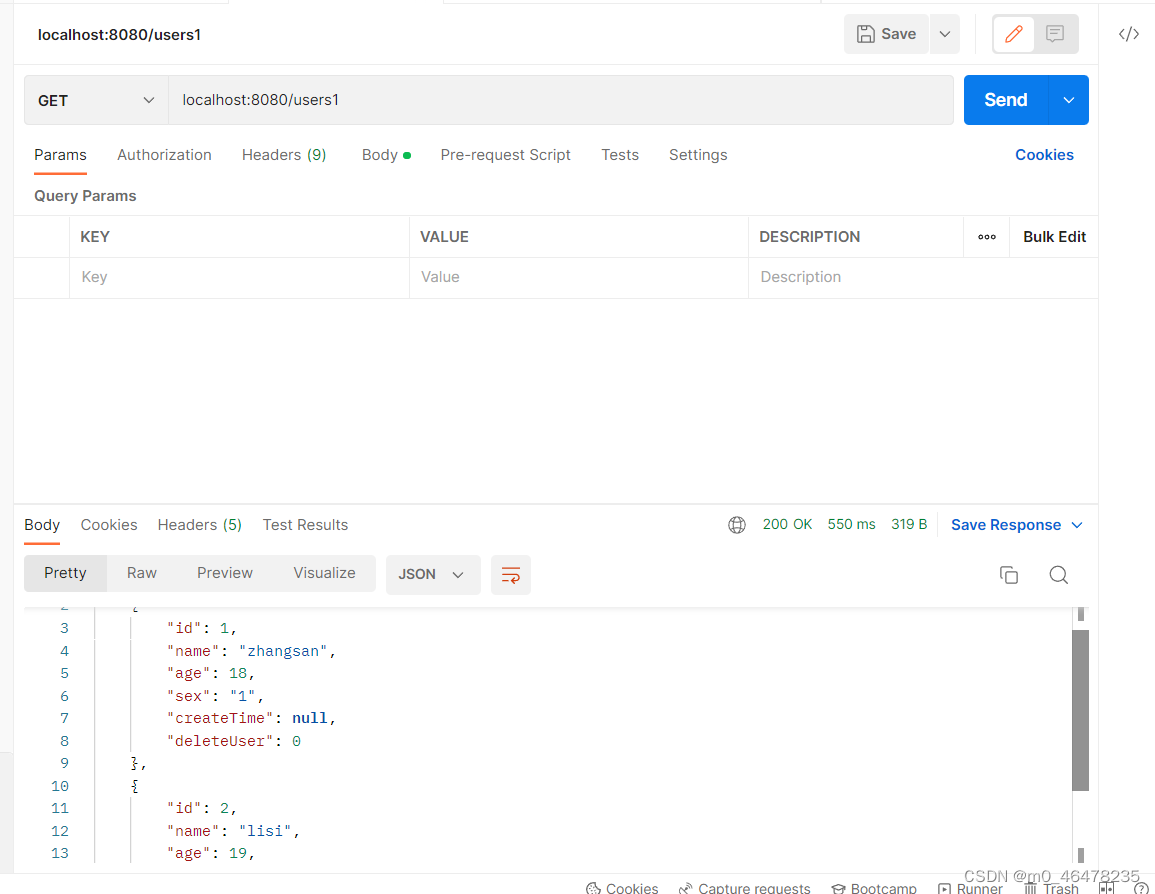1155x894 pixels.
Task: Click the request edit pencil icon
Action: pos(1013,33)
